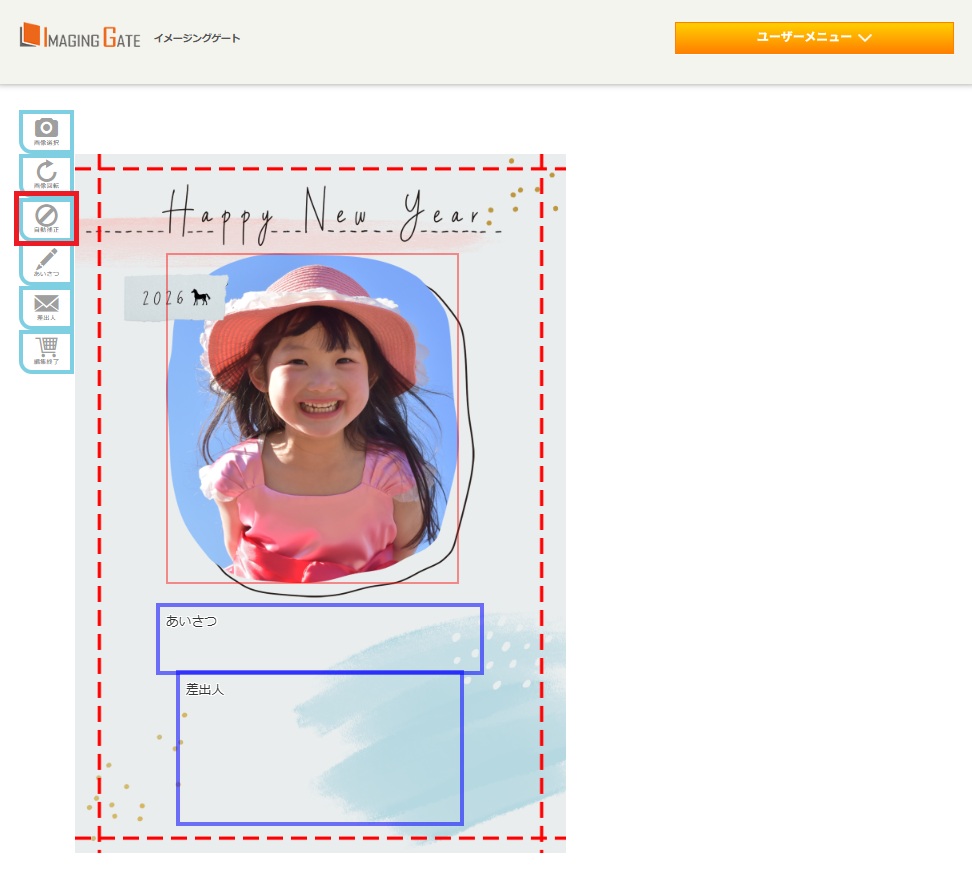The image size is (972, 892).
Task: Click the black horse icon beside 2026
Action: (x=201, y=297)
